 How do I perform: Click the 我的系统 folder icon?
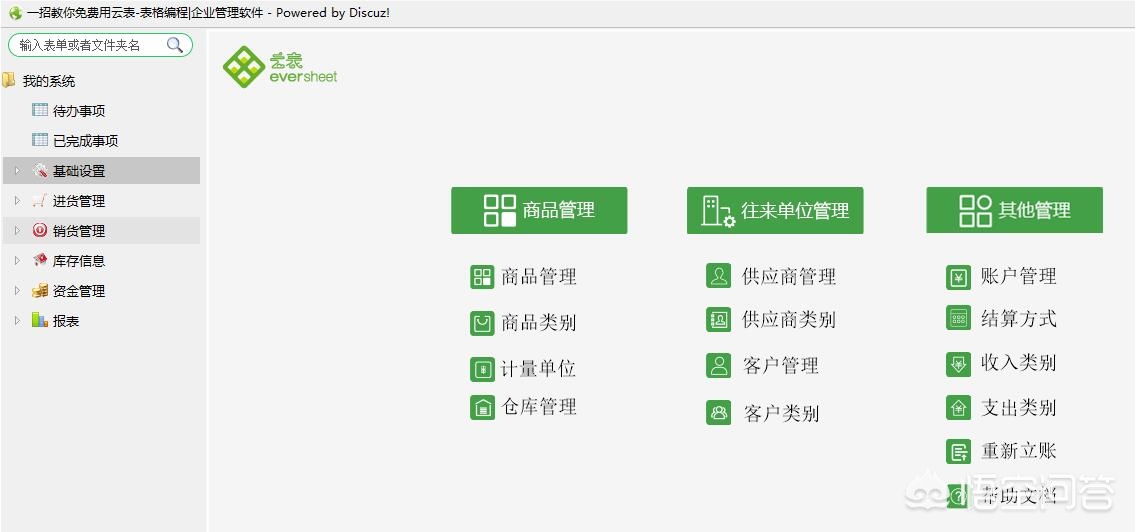coord(8,80)
